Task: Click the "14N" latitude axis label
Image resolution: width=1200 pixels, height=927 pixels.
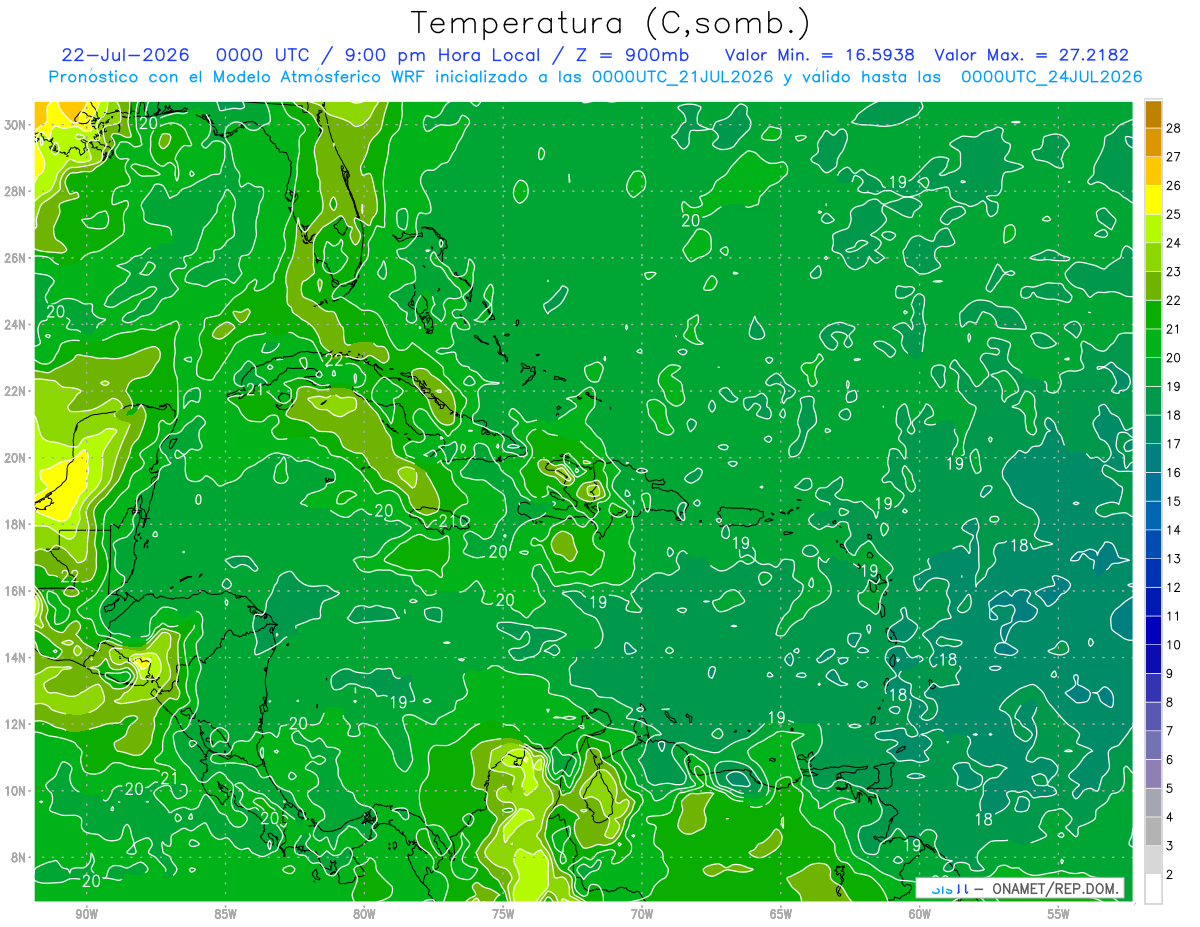Action: 16,657
